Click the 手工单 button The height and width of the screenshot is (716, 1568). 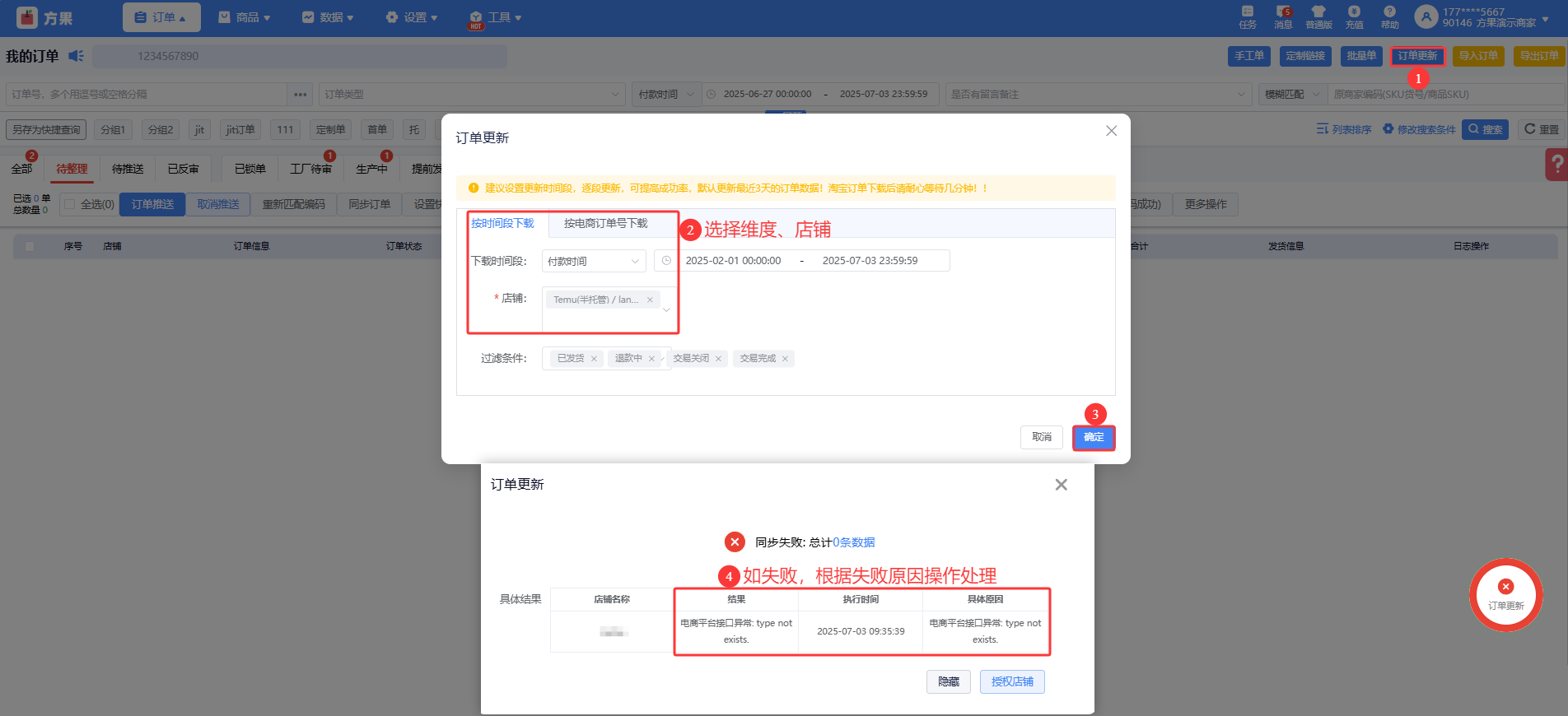coord(1249,56)
